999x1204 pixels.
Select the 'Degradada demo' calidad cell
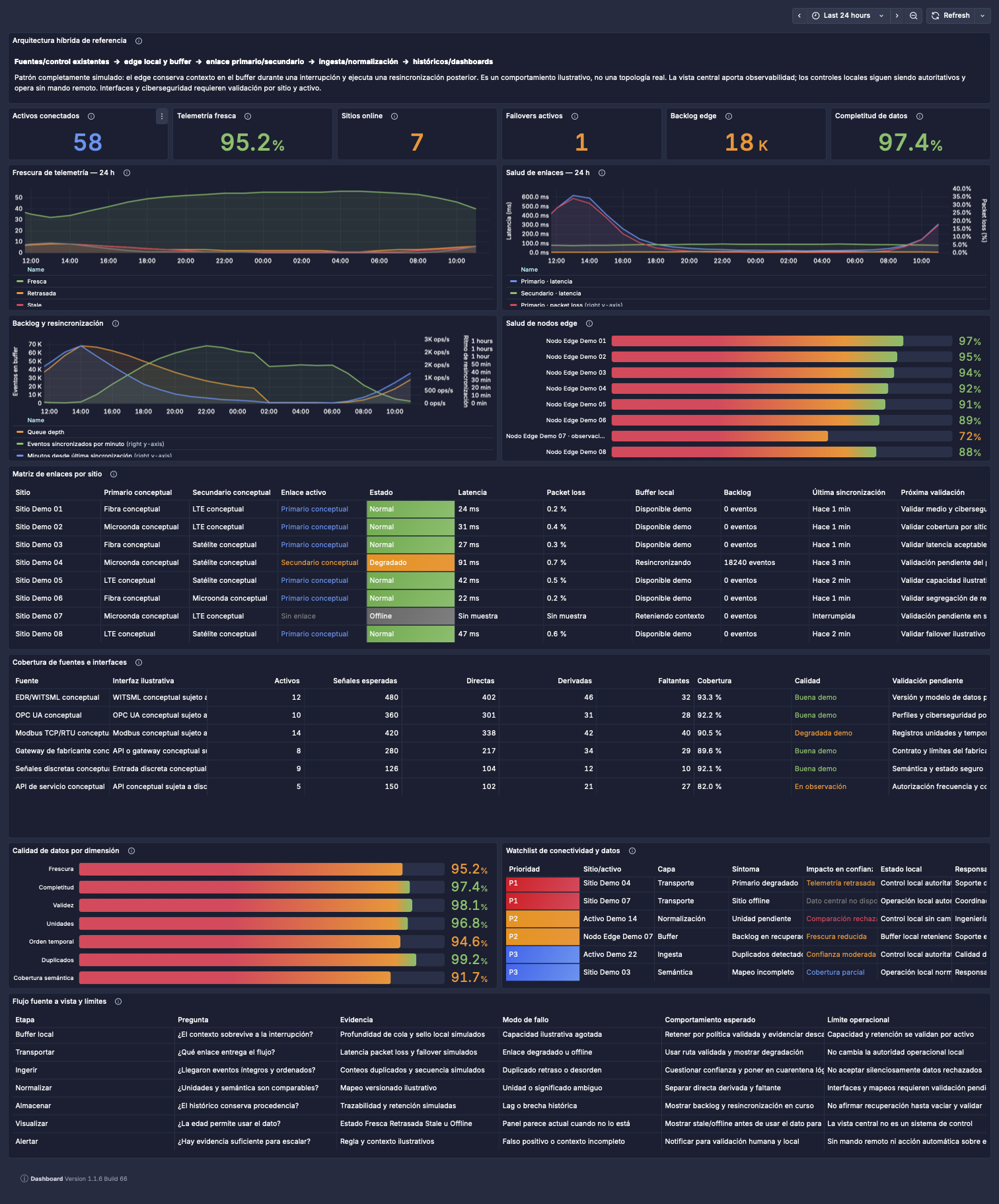[823, 734]
